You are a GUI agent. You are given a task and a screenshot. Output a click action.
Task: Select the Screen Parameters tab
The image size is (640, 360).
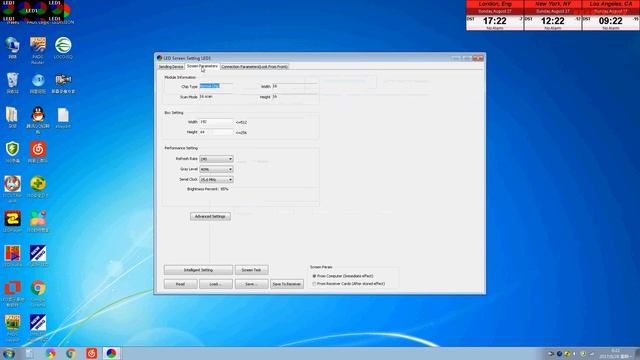[202, 66]
